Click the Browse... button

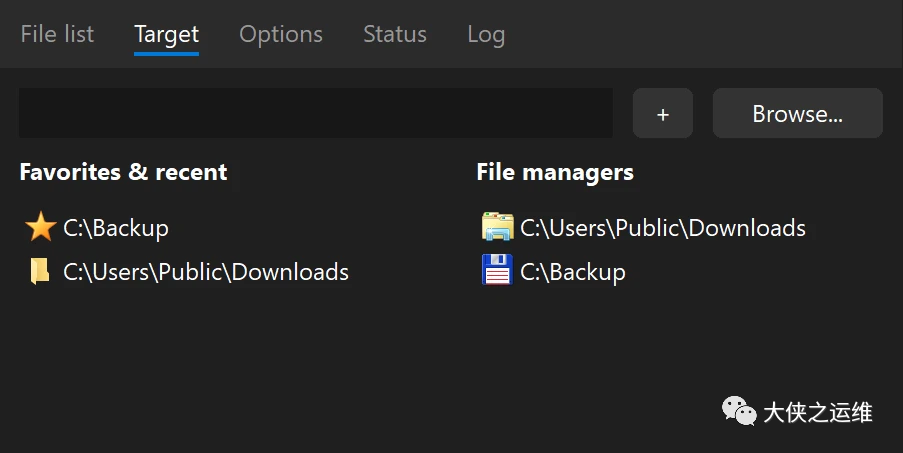(x=797, y=113)
